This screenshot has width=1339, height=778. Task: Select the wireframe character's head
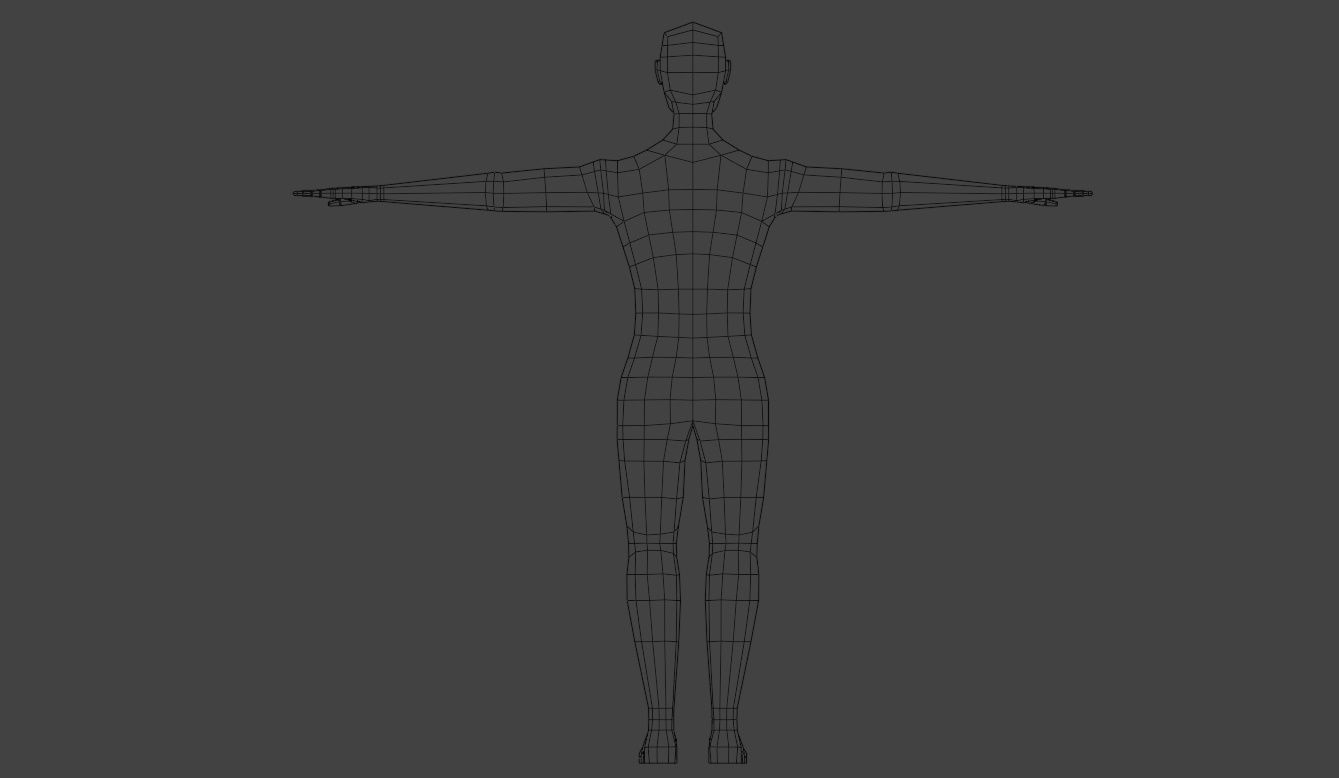693,68
